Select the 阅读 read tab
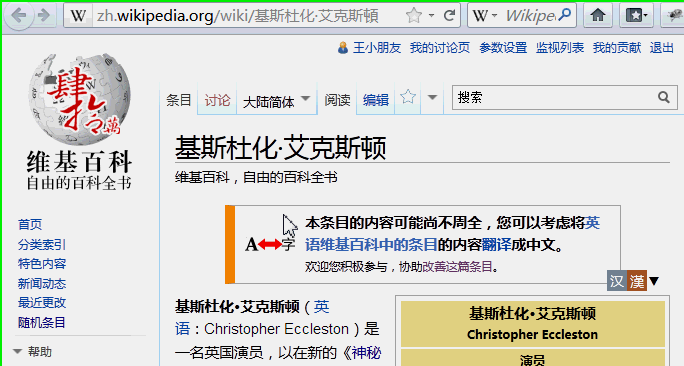 point(337,100)
